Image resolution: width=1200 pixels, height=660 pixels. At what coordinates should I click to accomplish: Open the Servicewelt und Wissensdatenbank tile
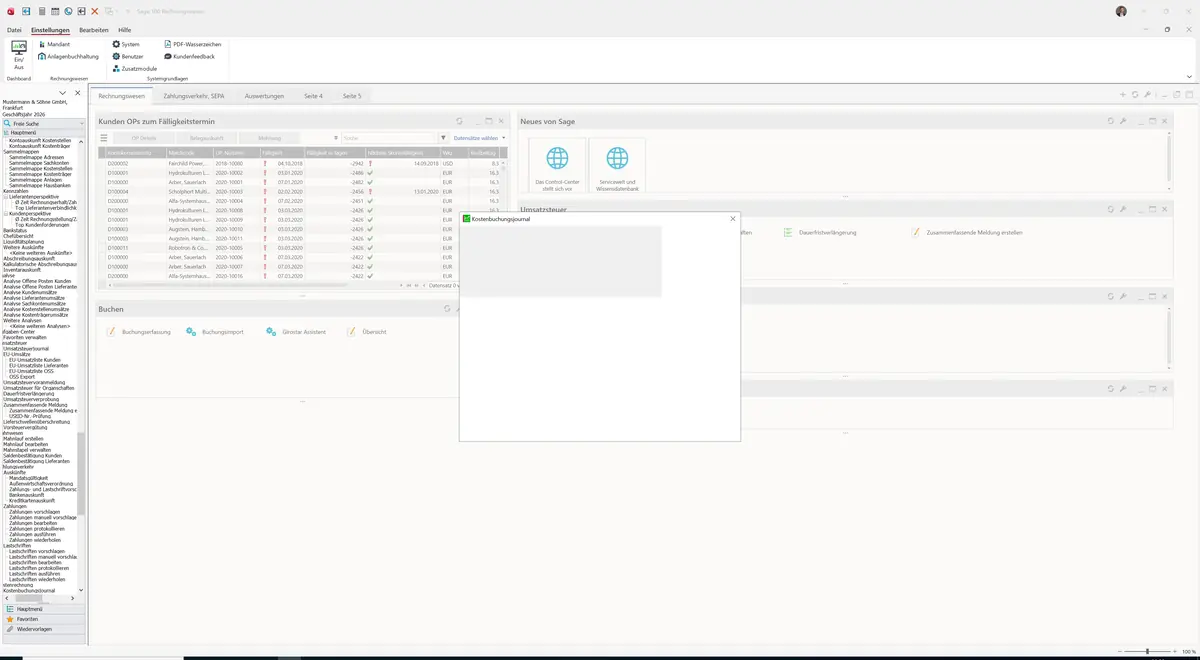(x=617, y=166)
